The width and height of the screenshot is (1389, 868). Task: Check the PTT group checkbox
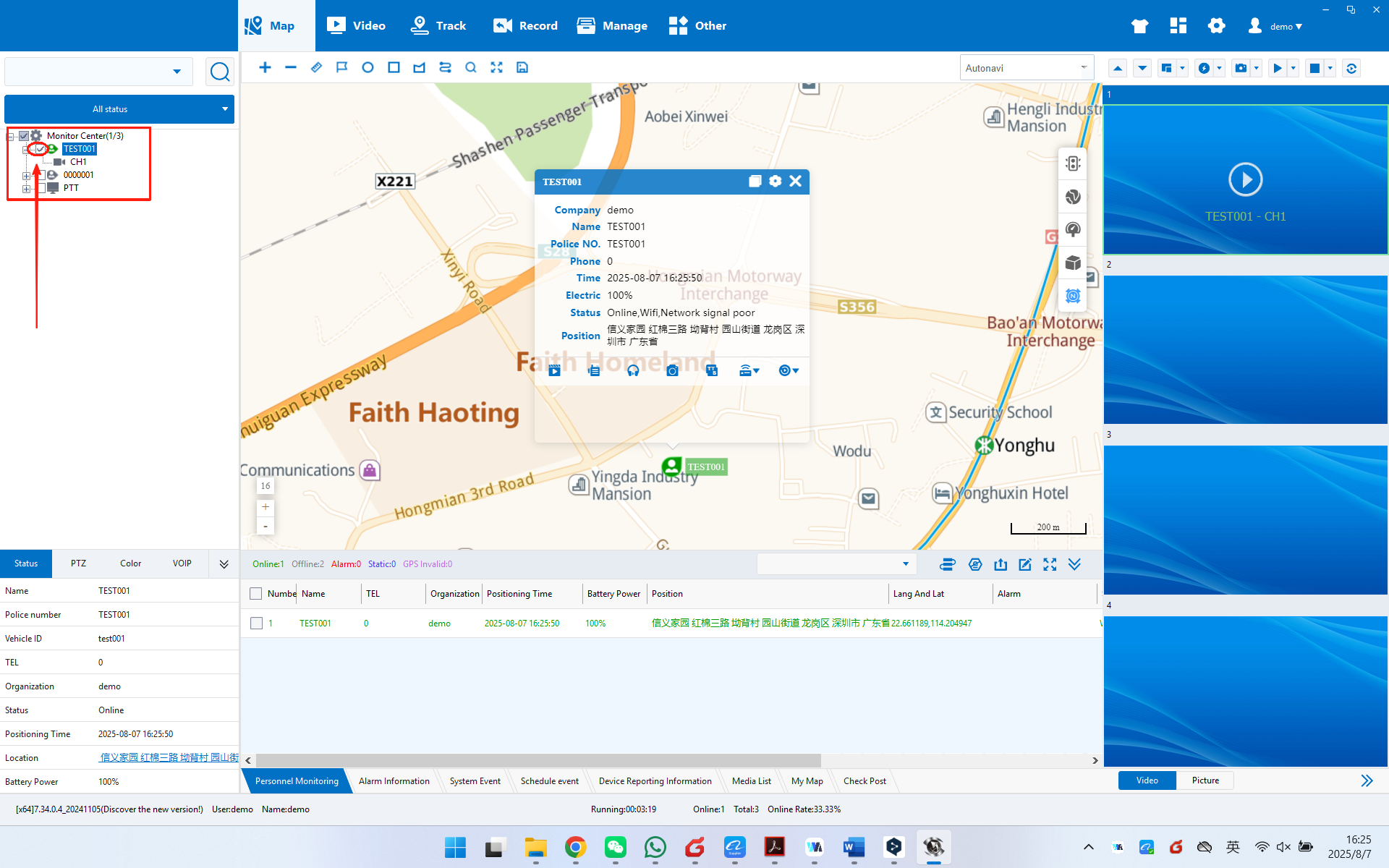(x=41, y=188)
